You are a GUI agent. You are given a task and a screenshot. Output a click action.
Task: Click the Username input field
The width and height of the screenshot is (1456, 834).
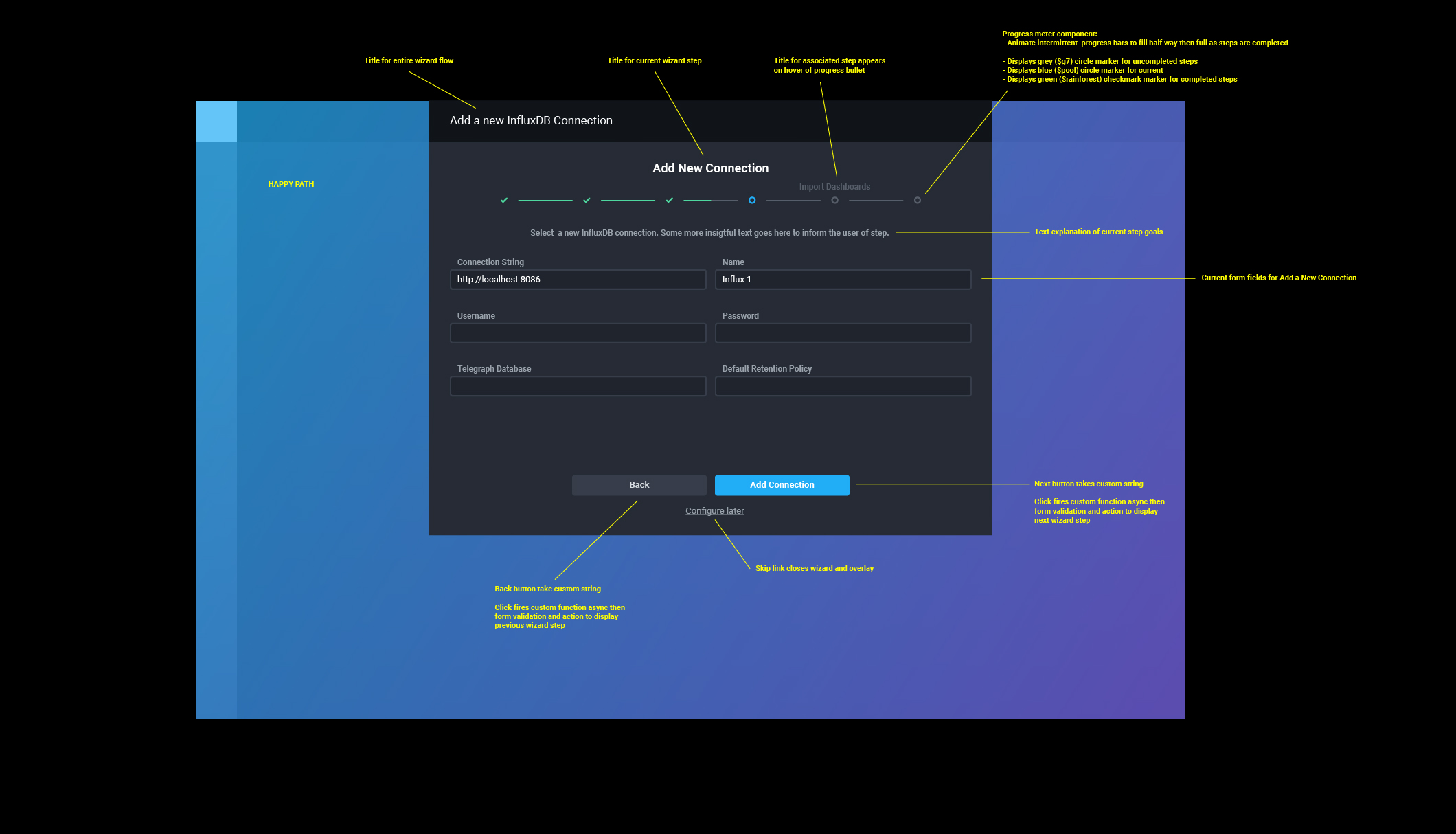point(578,333)
